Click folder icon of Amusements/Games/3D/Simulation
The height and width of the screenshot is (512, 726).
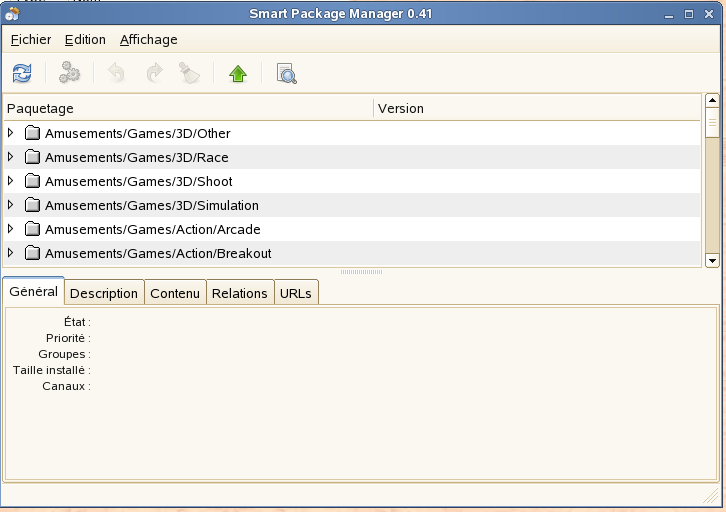32,205
